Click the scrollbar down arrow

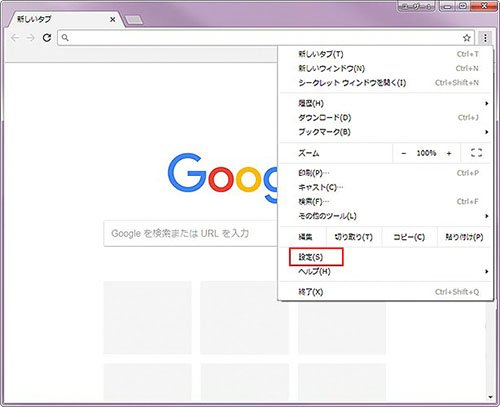[490, 397]
